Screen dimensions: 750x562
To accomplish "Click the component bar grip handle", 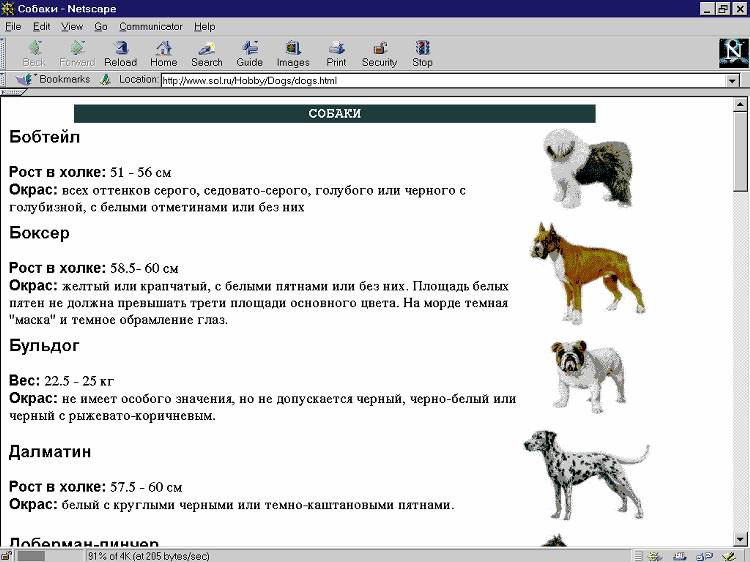I will (639, 556).
